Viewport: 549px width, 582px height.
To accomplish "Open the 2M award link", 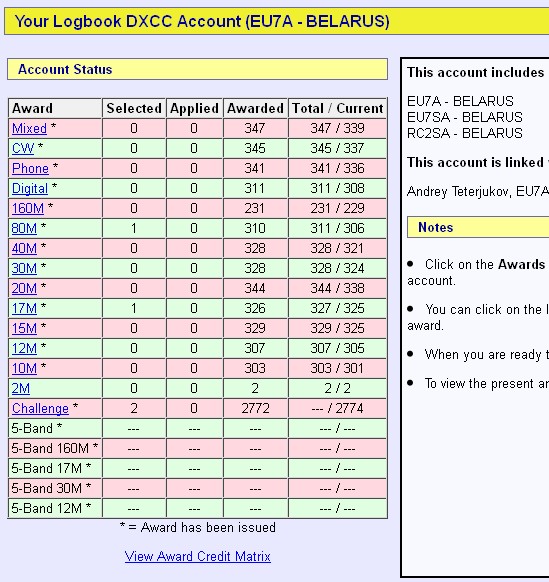I will coord(21,389).
